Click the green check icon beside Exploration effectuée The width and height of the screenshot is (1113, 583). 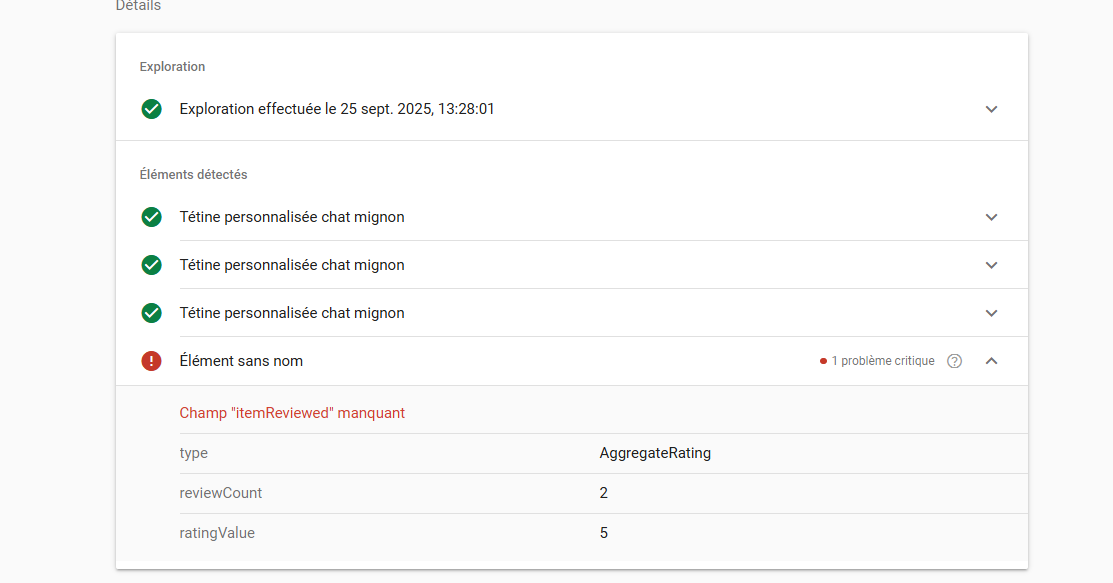tap(151, 109)
